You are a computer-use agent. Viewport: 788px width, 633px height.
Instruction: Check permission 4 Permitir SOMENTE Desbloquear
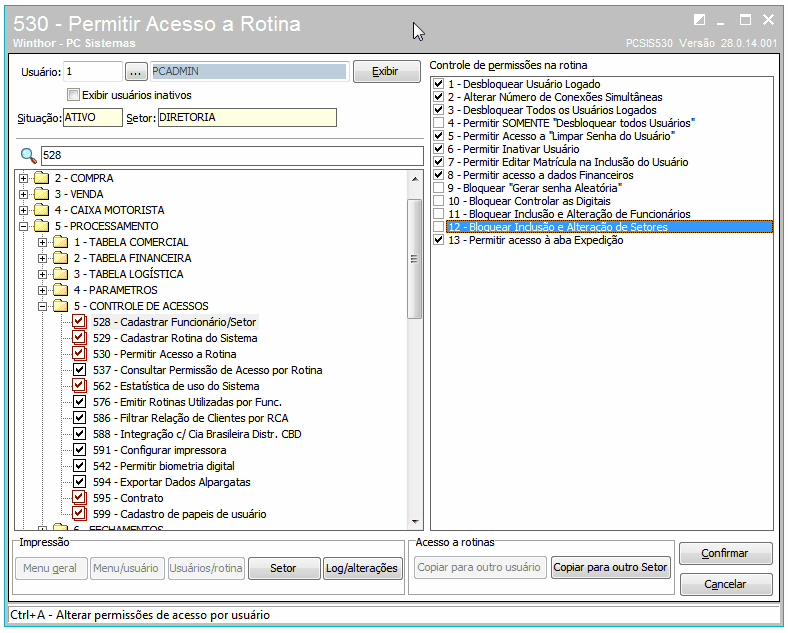439,123
